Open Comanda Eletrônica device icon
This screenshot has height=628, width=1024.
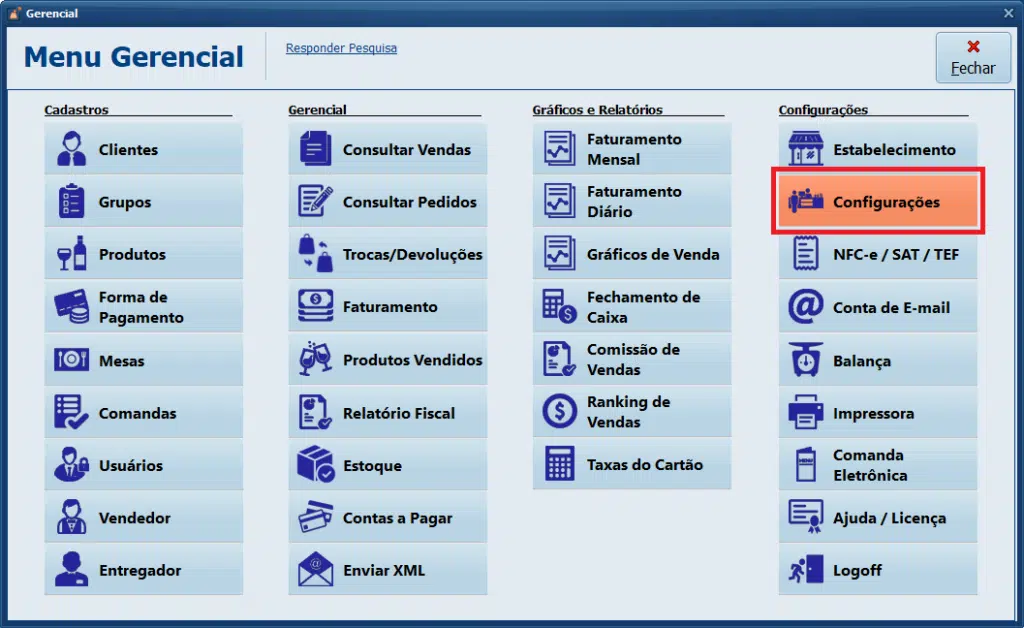(x=805, y=465)
